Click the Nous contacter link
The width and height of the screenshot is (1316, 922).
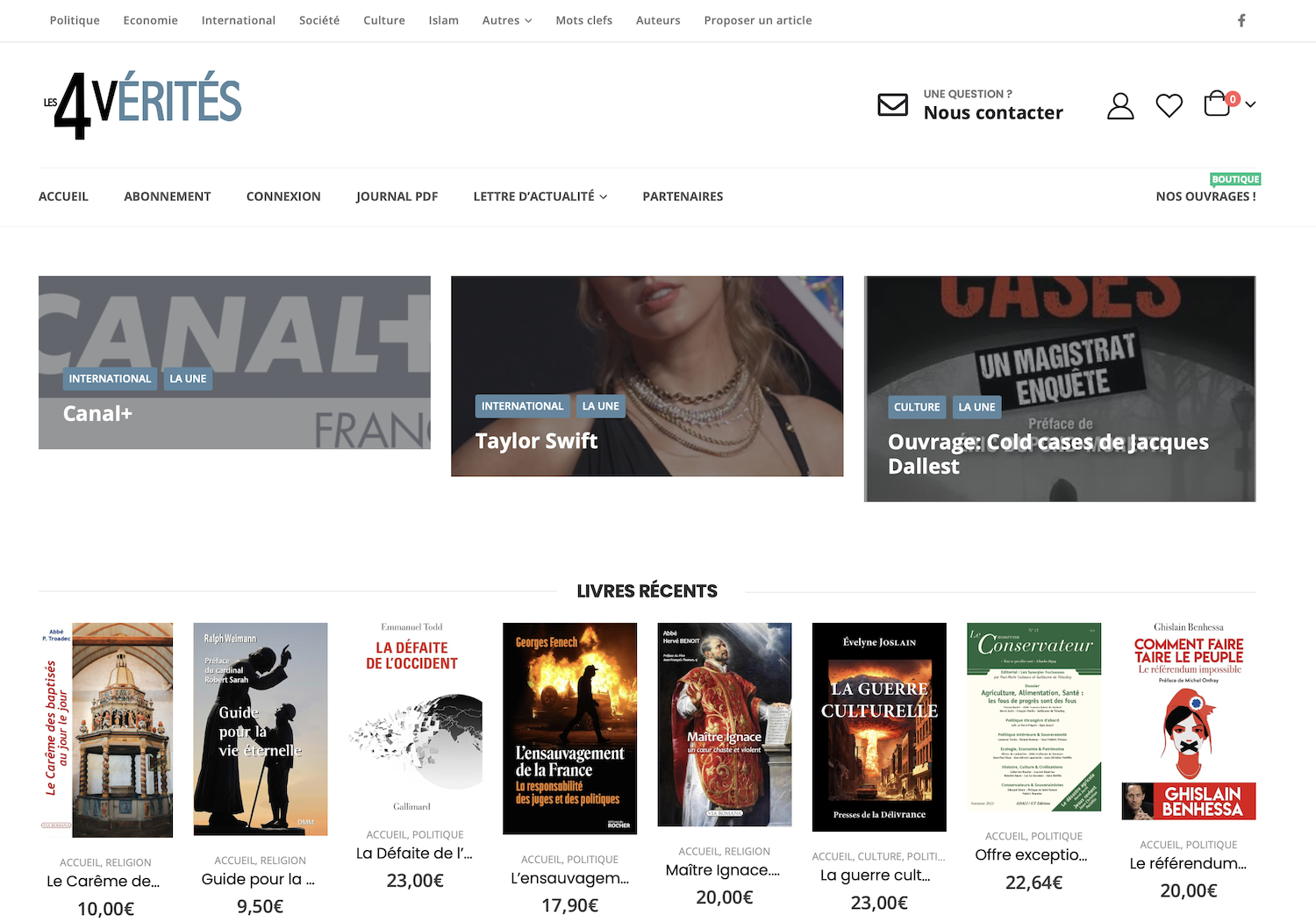coord(992,113)
